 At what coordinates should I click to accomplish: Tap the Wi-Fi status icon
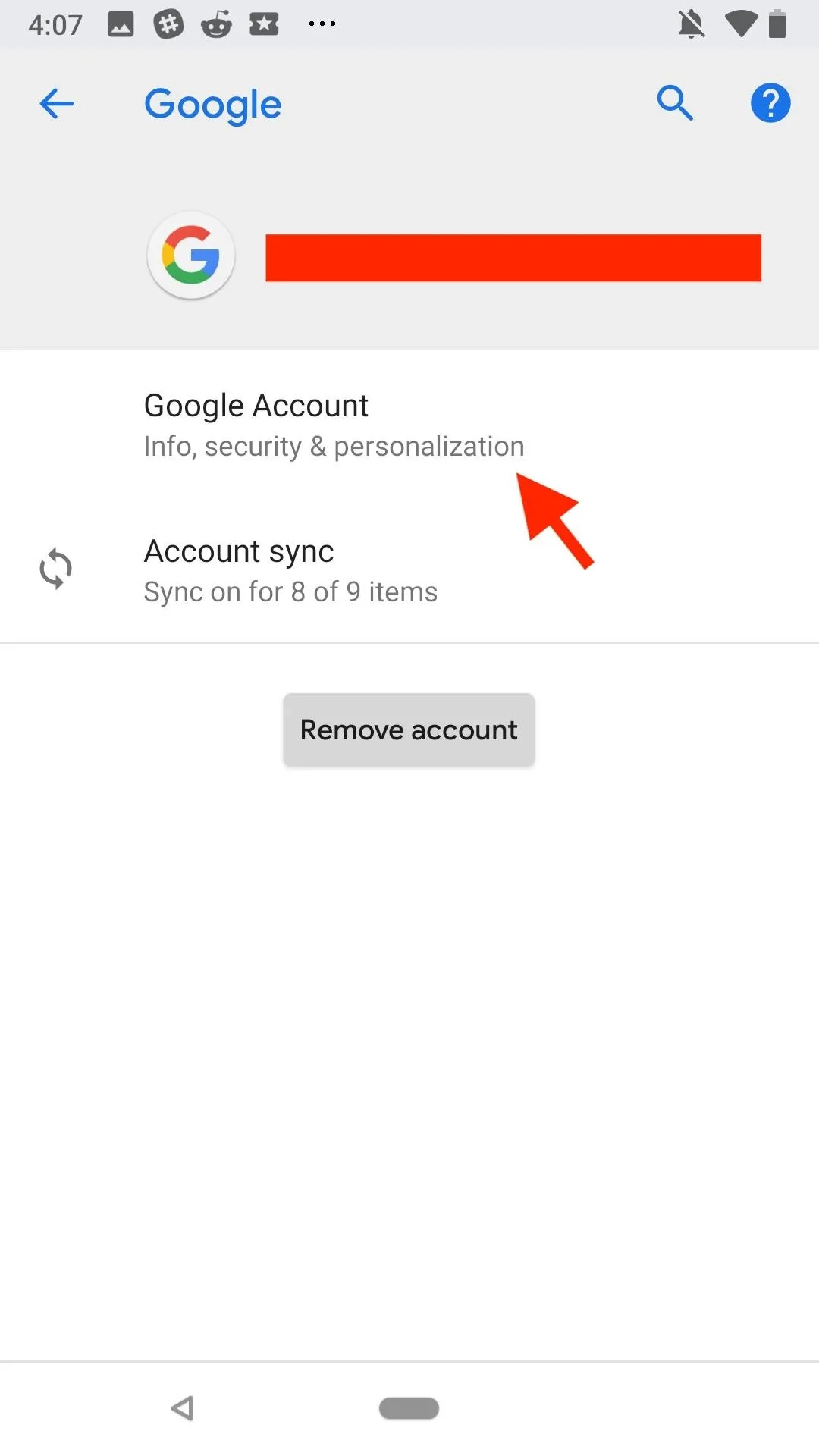tap(740, 24)
